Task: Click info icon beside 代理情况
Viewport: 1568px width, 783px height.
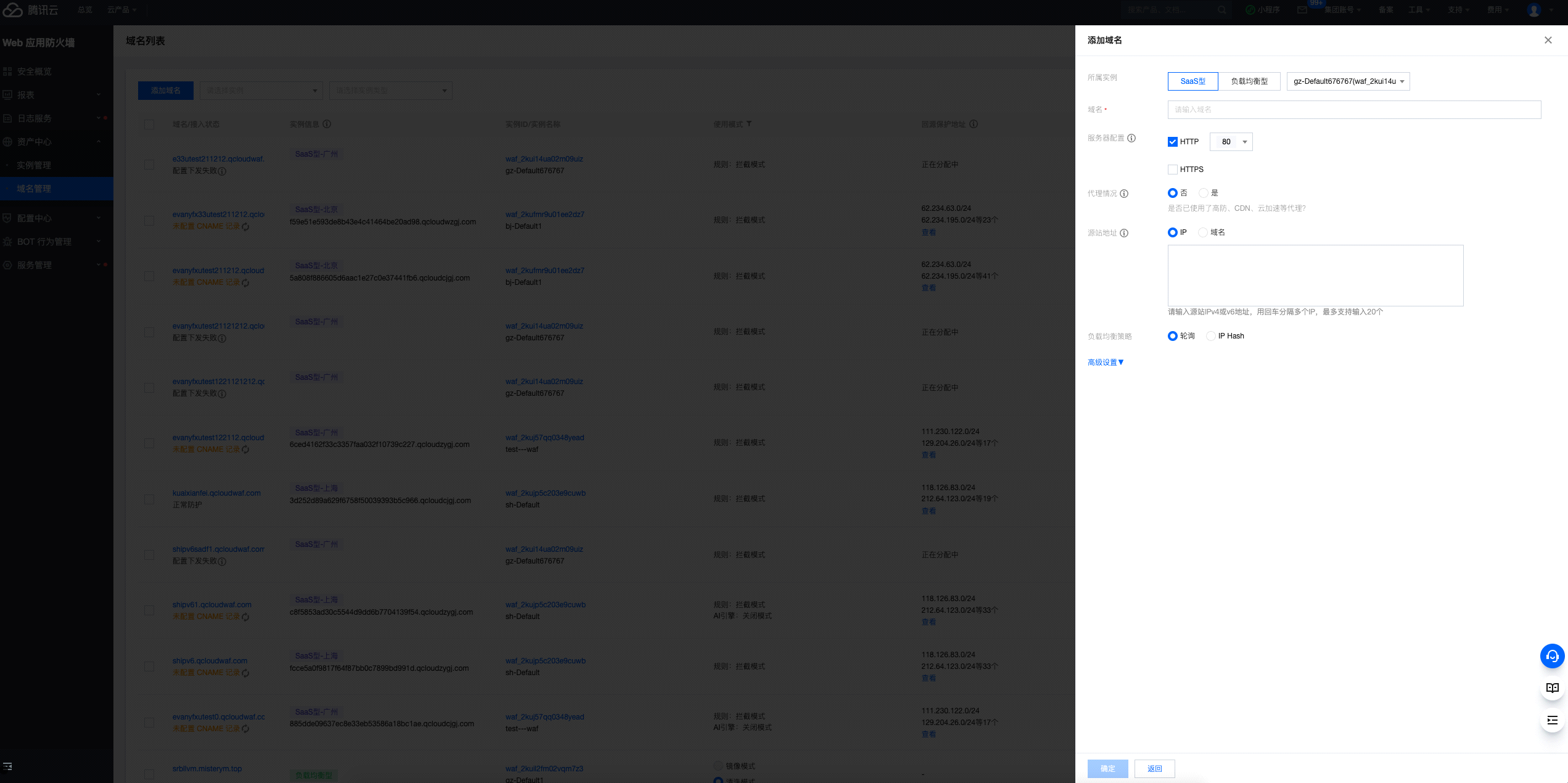Action: [x=1124, y=194]
